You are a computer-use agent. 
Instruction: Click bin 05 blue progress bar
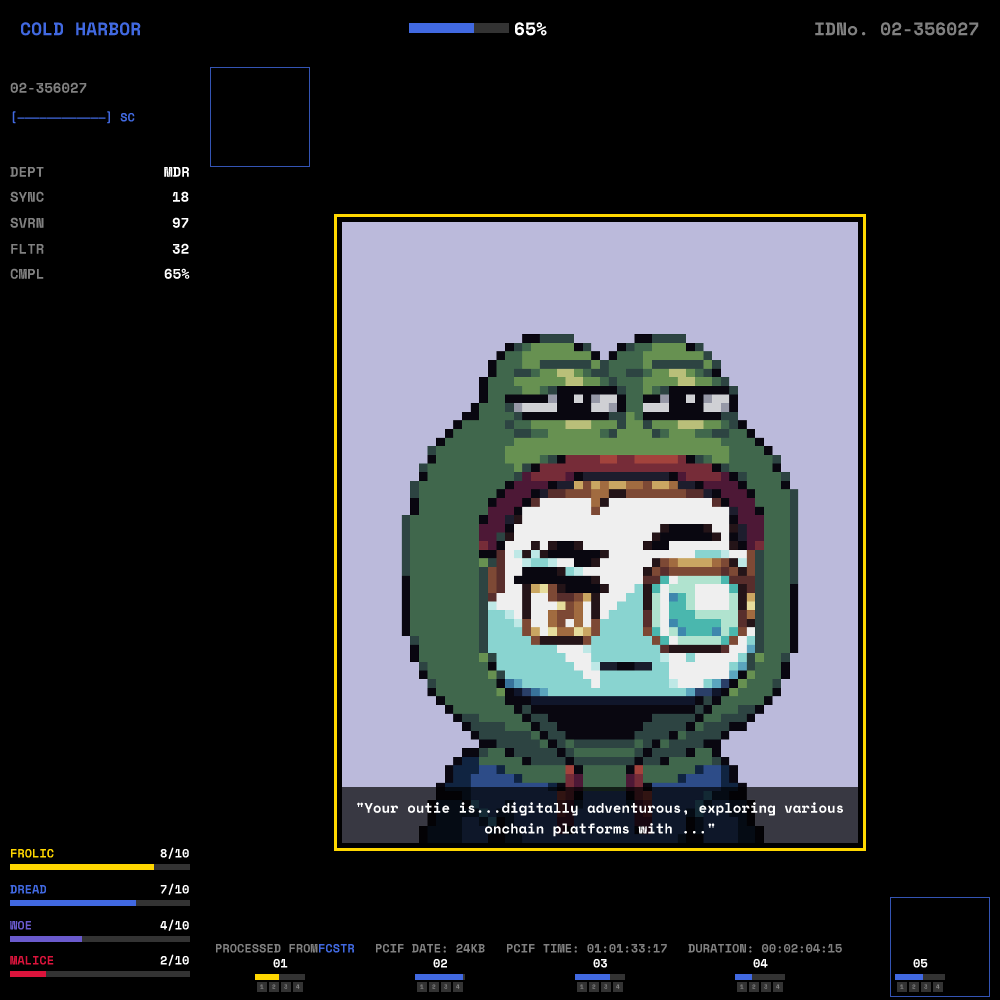(920, 977)
